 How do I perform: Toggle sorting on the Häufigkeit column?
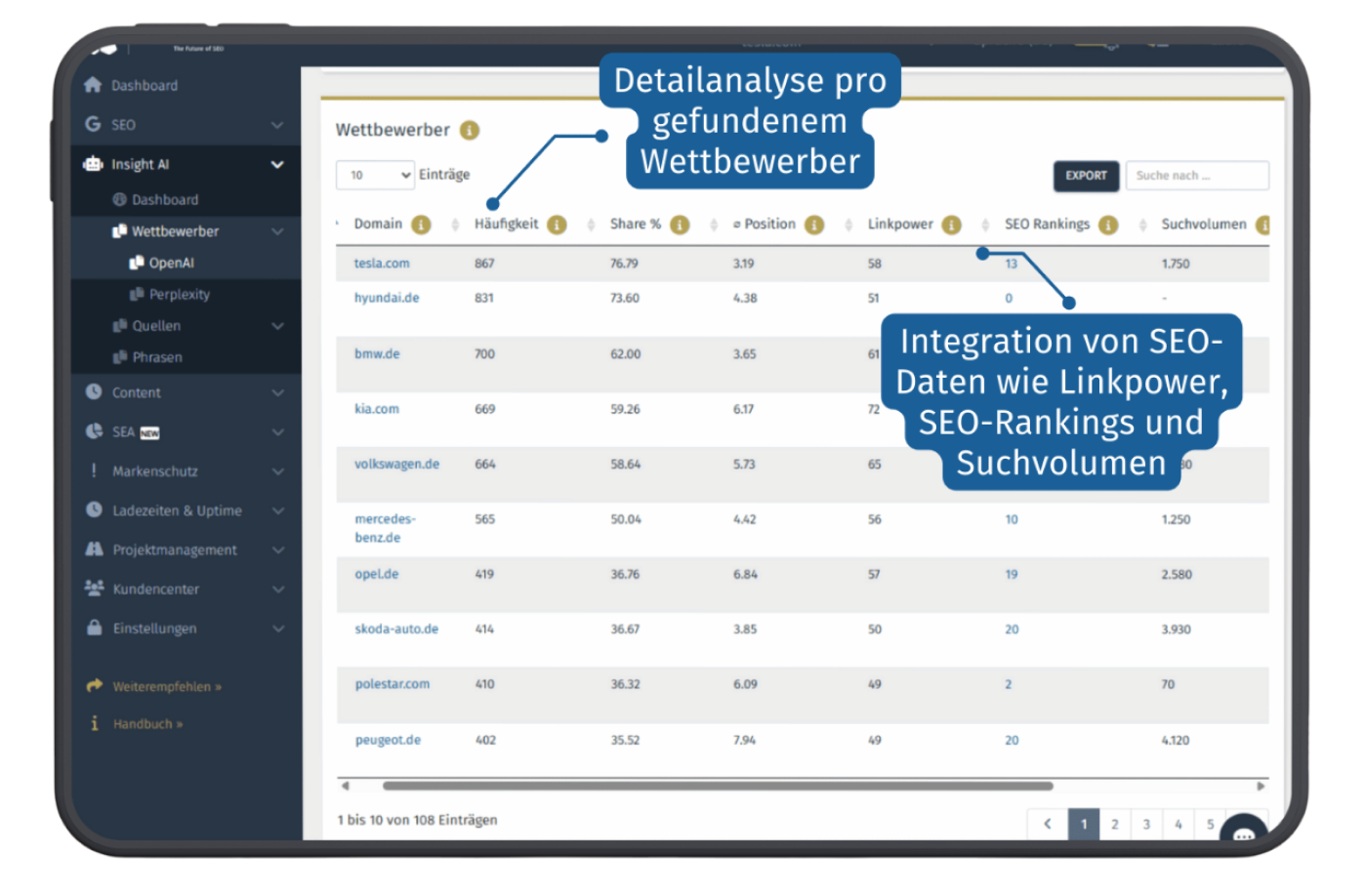507,224
